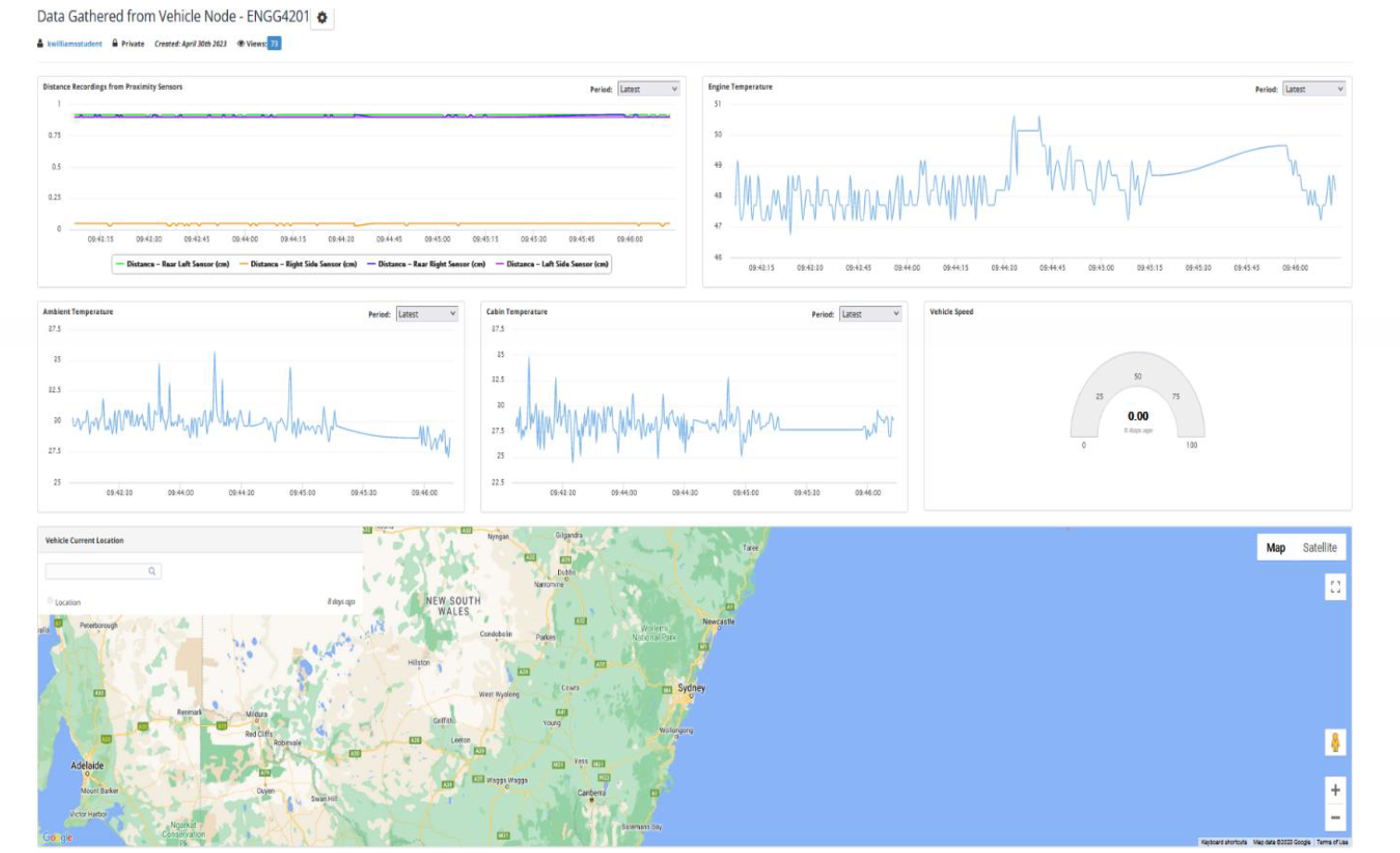The image size is (1400, 853).
Task: Switch map to Satellite view
Action: tap(1319, 548)
